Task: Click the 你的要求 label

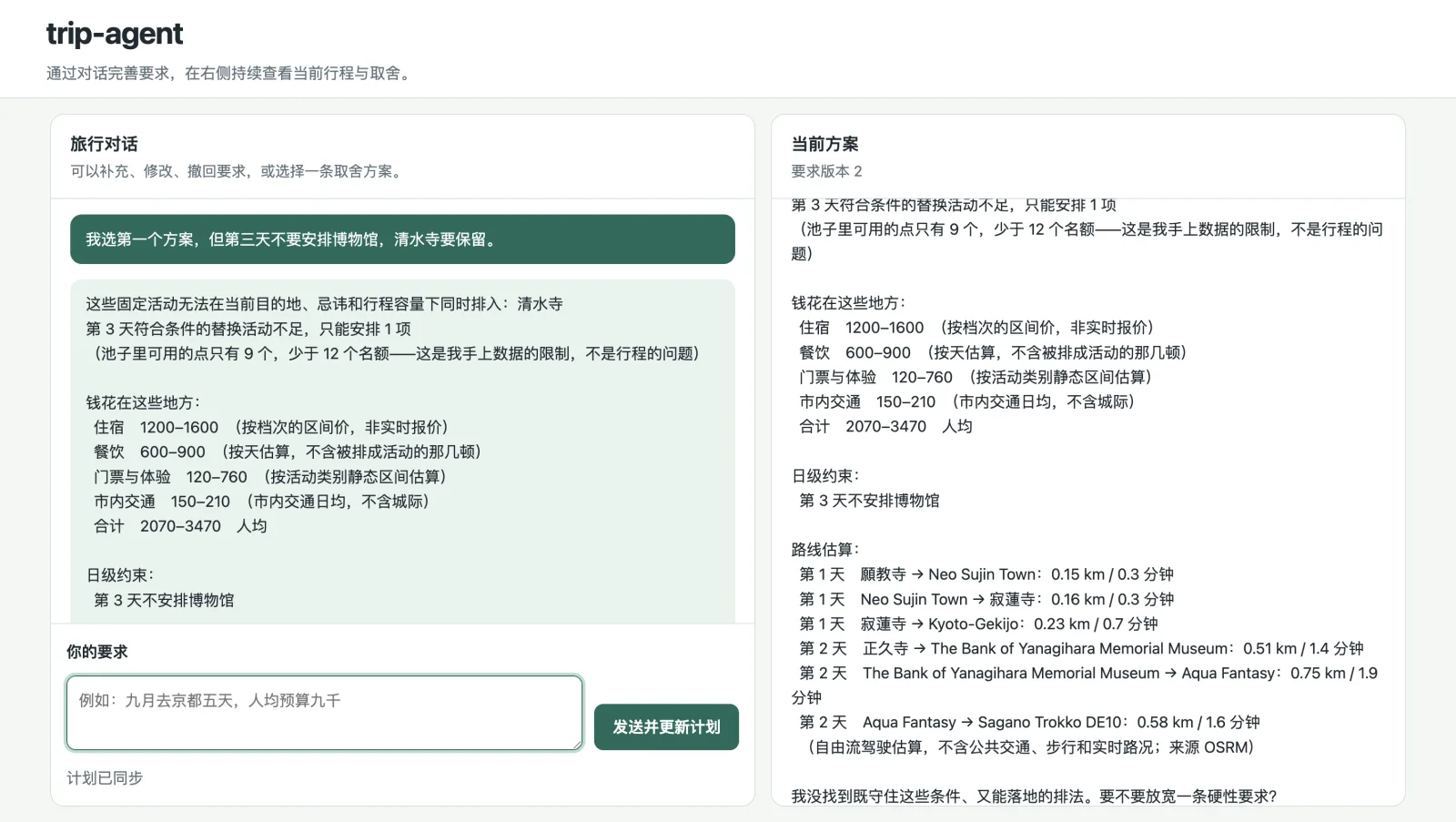Action: [97, 652]
